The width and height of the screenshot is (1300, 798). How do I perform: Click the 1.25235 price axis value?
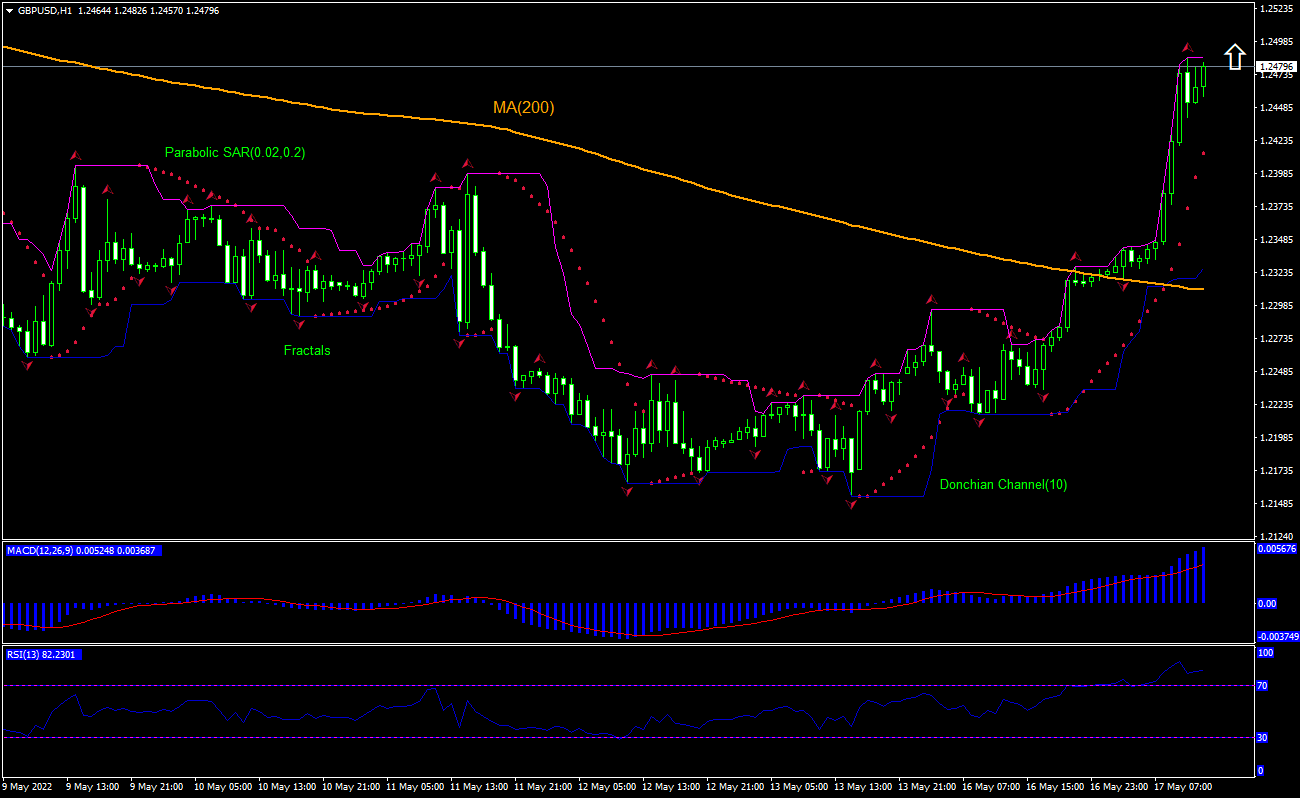(1275, 8)
